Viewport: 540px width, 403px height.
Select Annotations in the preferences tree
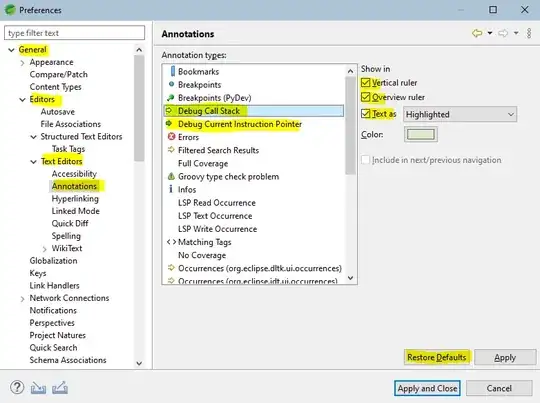click(74, 186)
